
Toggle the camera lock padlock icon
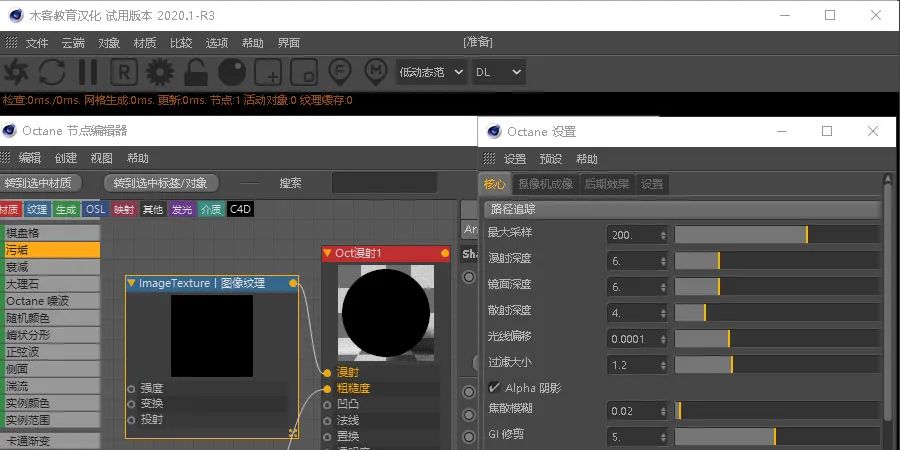[x=196, y=72]
